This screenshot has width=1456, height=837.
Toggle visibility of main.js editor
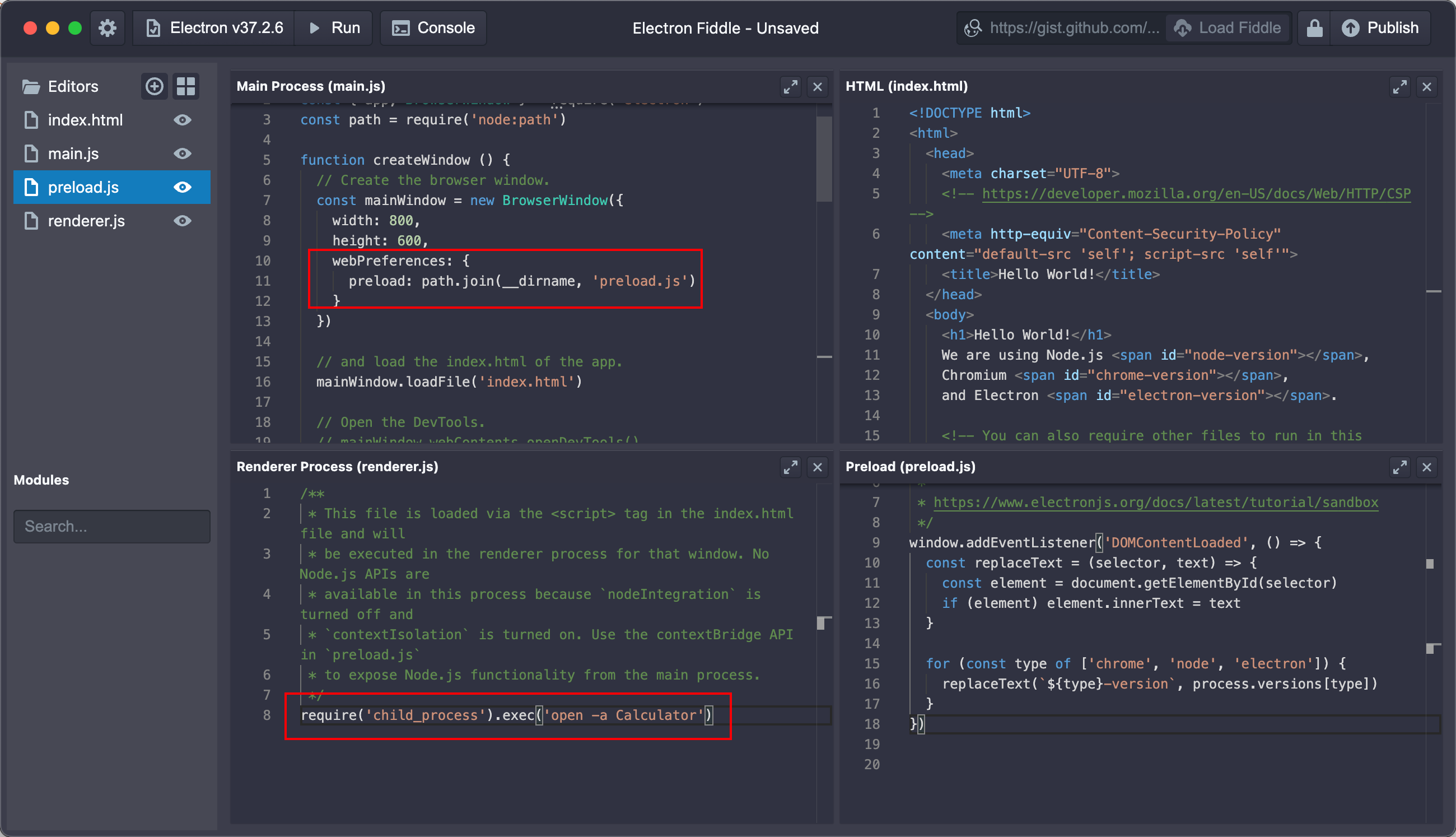click(183, 154)
